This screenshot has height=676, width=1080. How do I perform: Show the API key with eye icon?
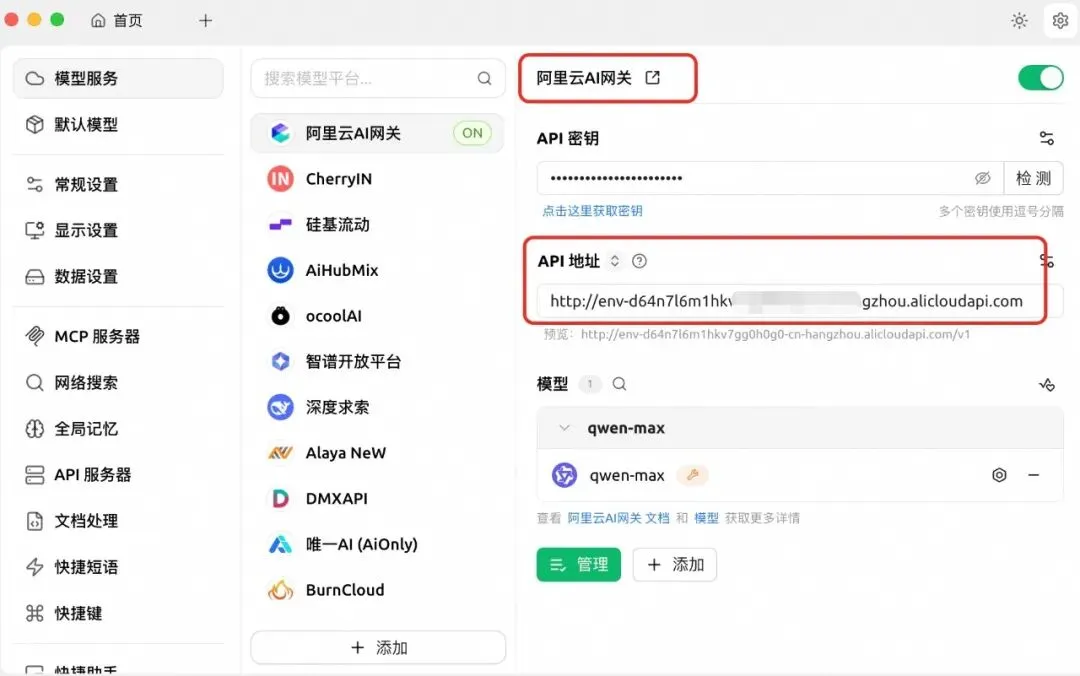tap(983, 178)
